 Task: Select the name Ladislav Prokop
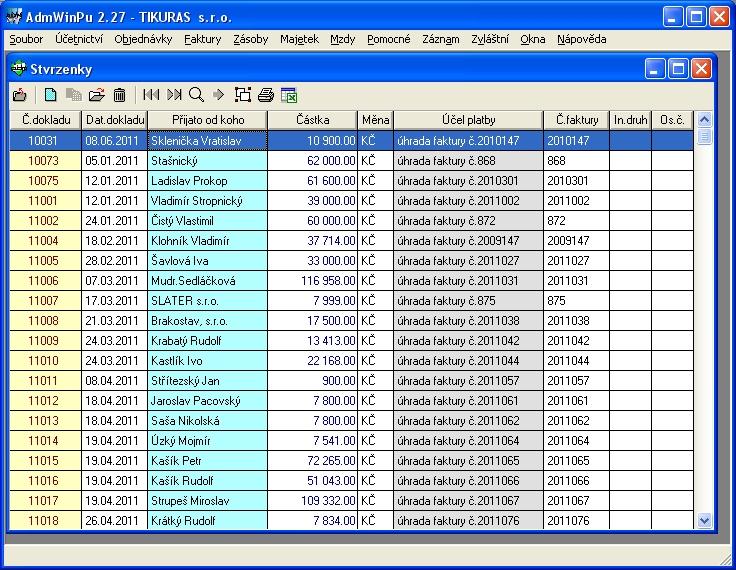pos(207,181)
